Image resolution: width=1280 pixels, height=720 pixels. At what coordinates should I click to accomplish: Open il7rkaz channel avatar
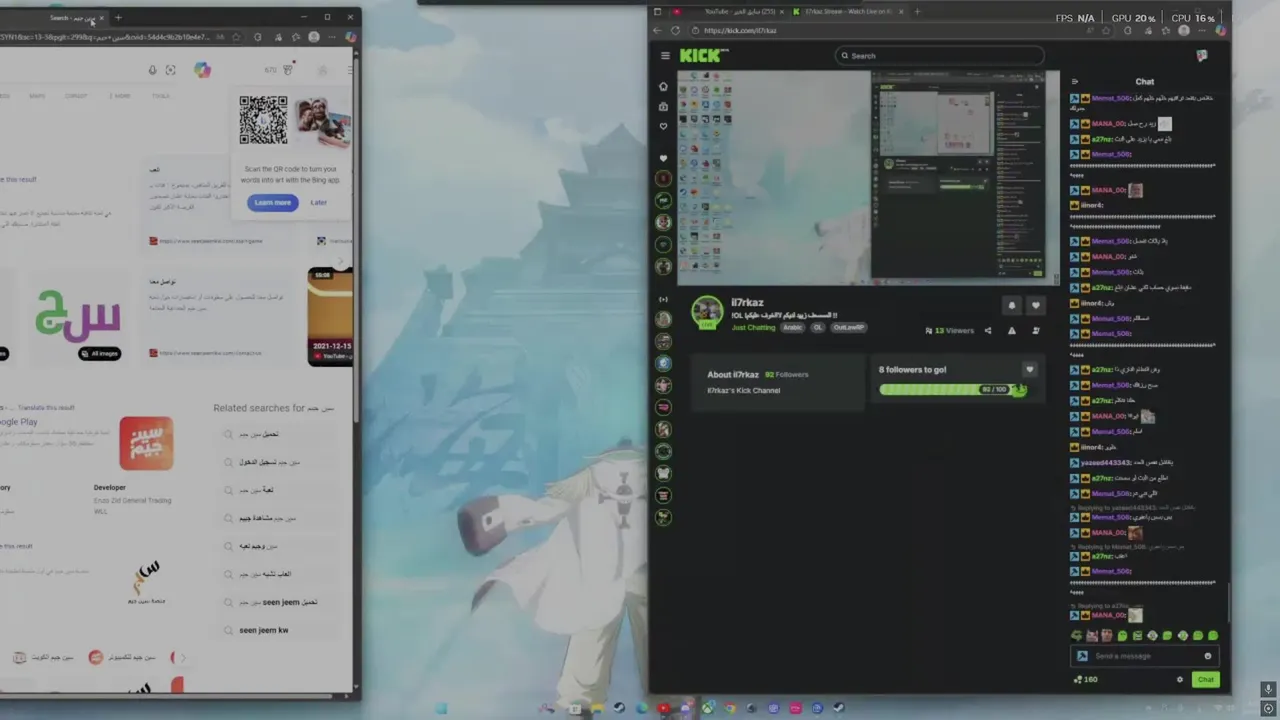click(707, 313)
